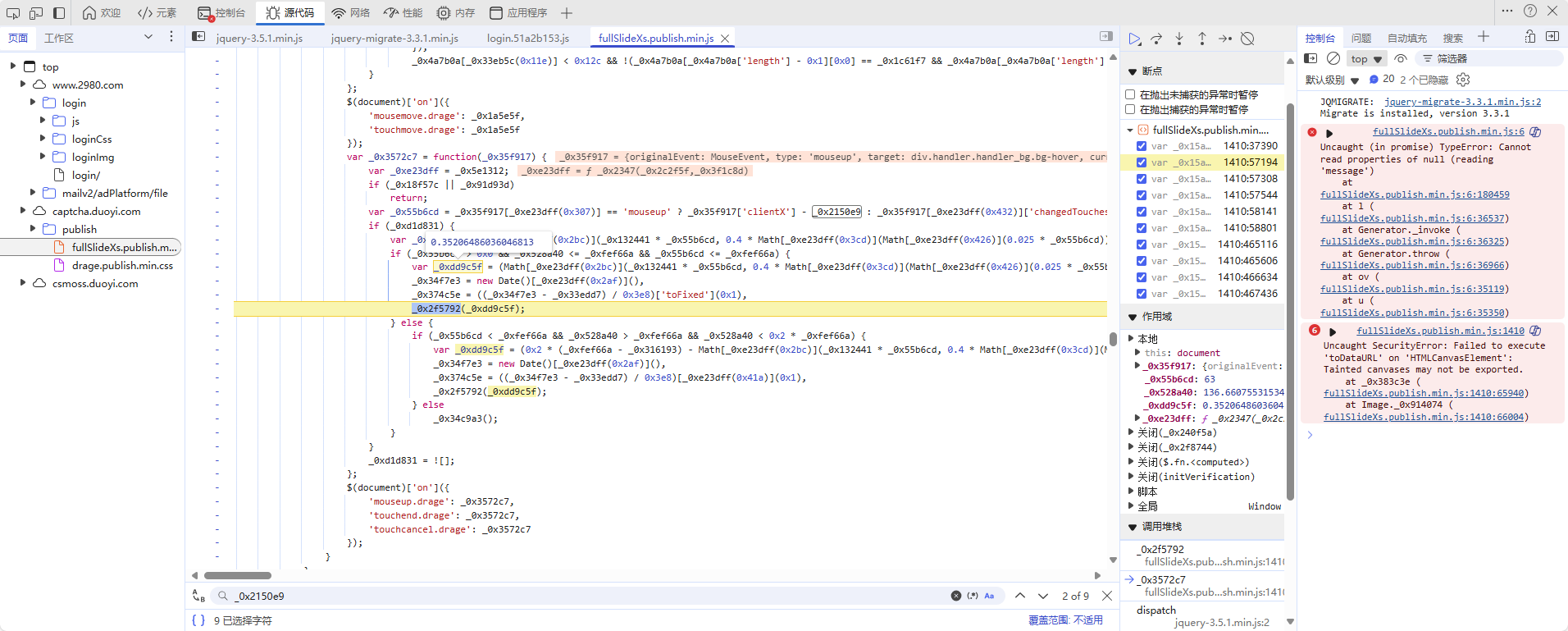Screen dimensions: 1568x631
Task: Move quick view to top icon
Action: (x=1530, y=36)
